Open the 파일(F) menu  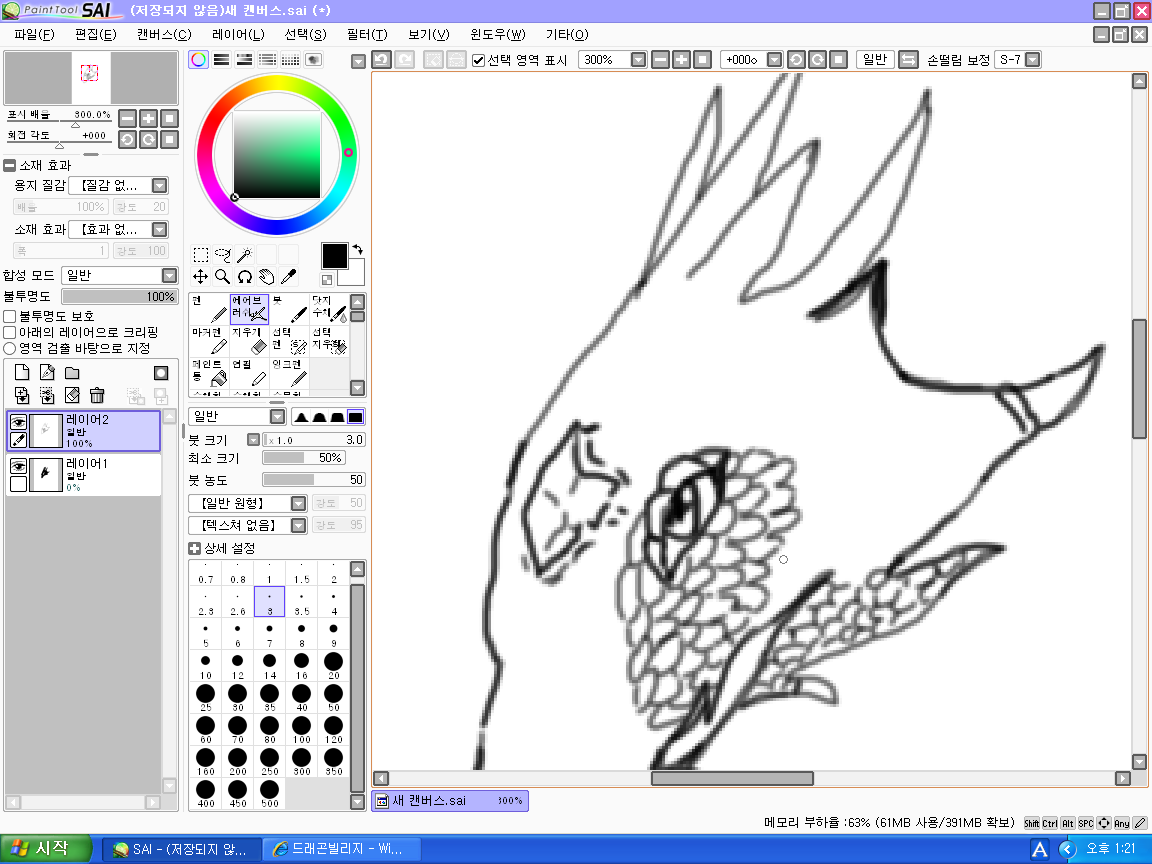click(x=34, y=35)
